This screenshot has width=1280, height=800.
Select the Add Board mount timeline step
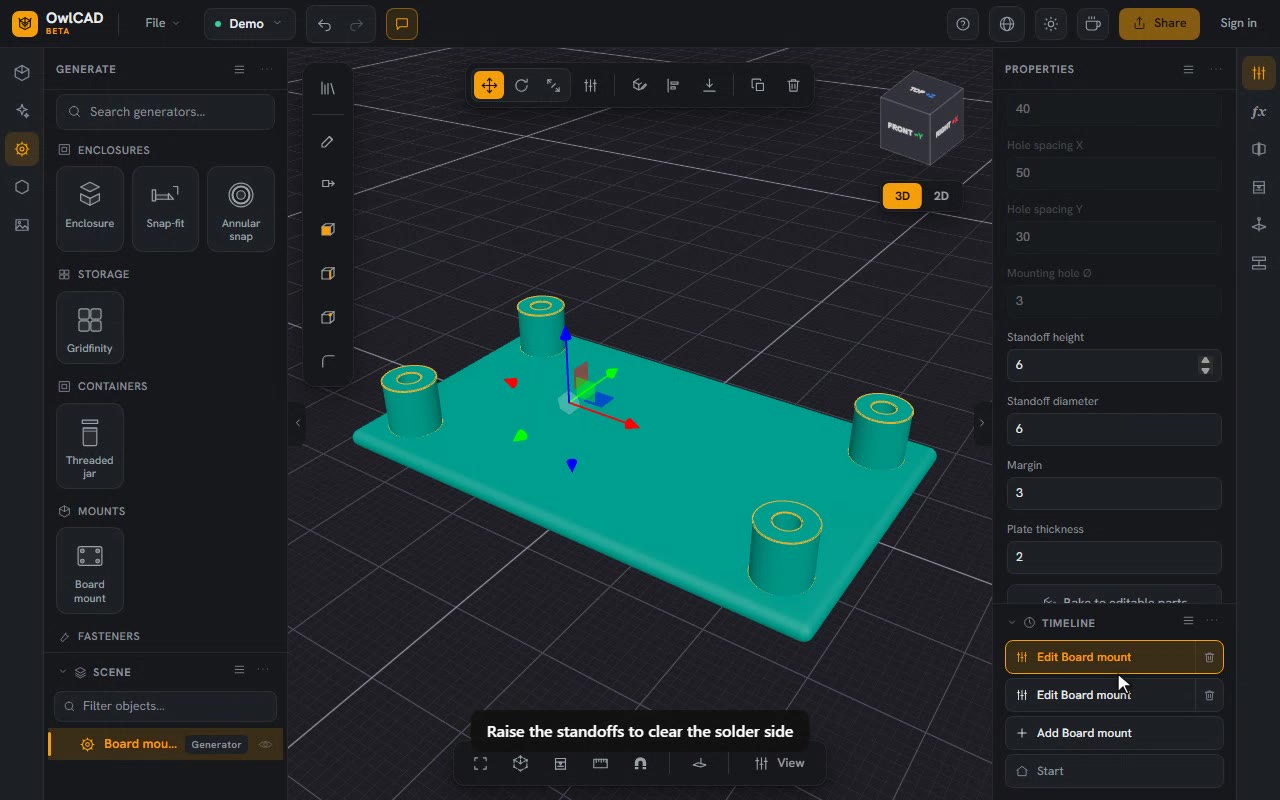(x=1114, y=733)
